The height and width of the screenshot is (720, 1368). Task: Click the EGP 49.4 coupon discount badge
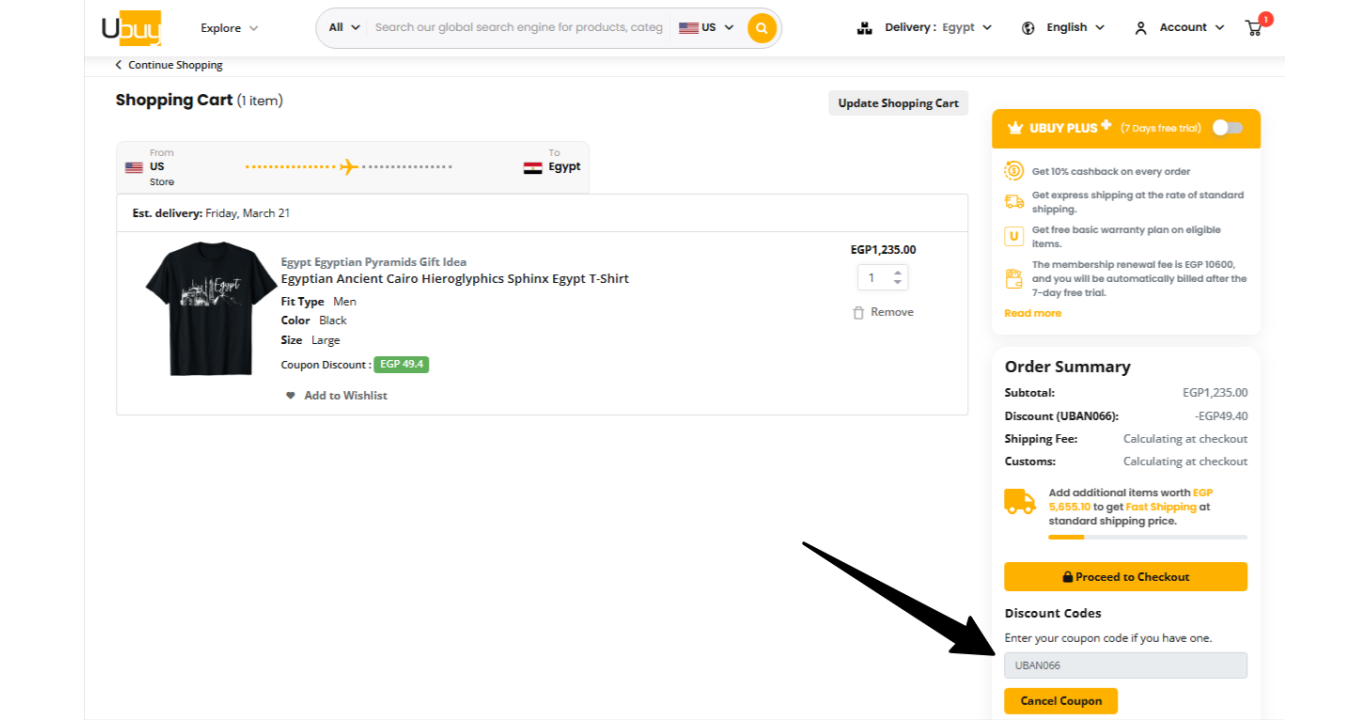401,365
